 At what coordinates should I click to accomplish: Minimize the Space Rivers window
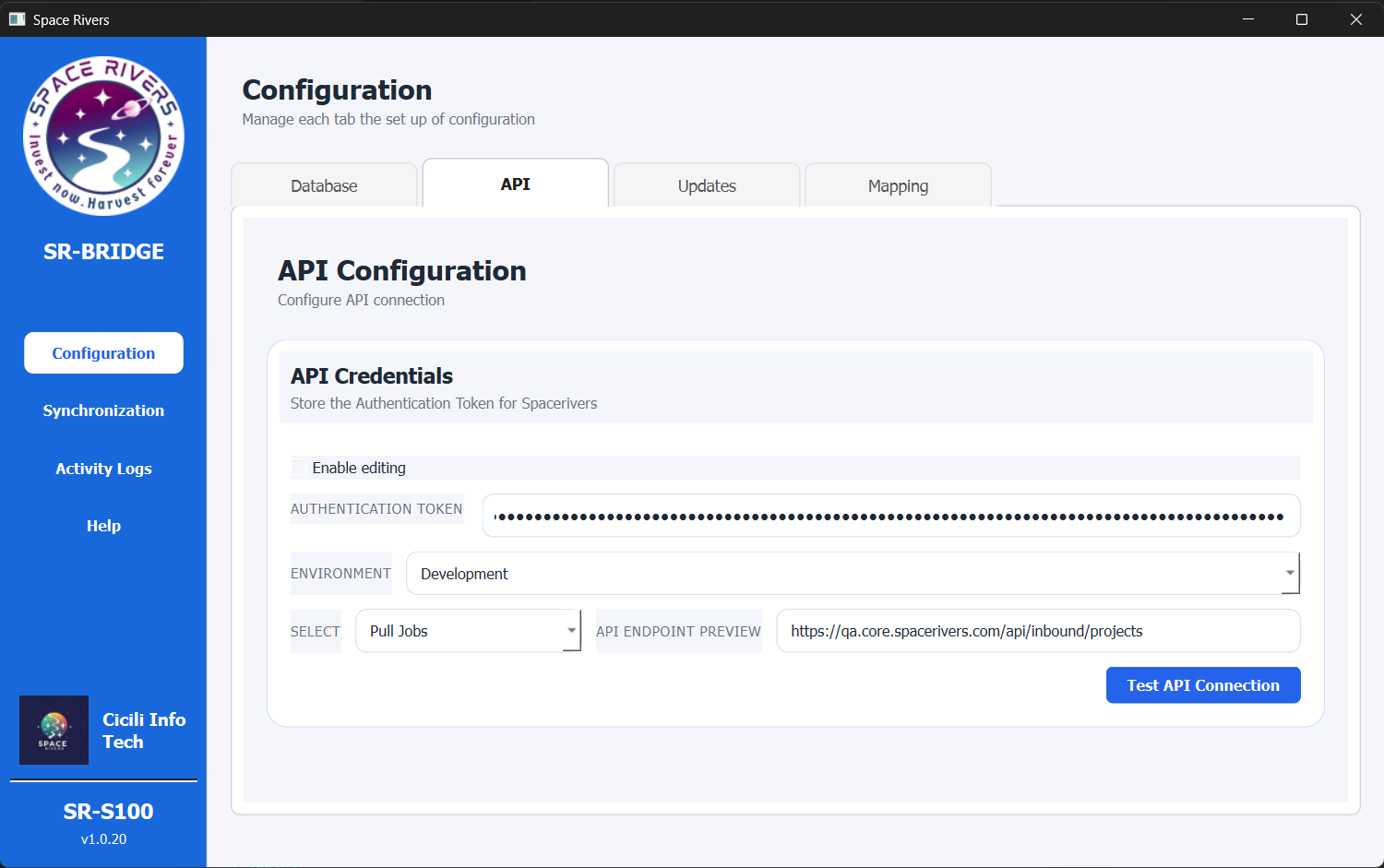point(1247,19)
